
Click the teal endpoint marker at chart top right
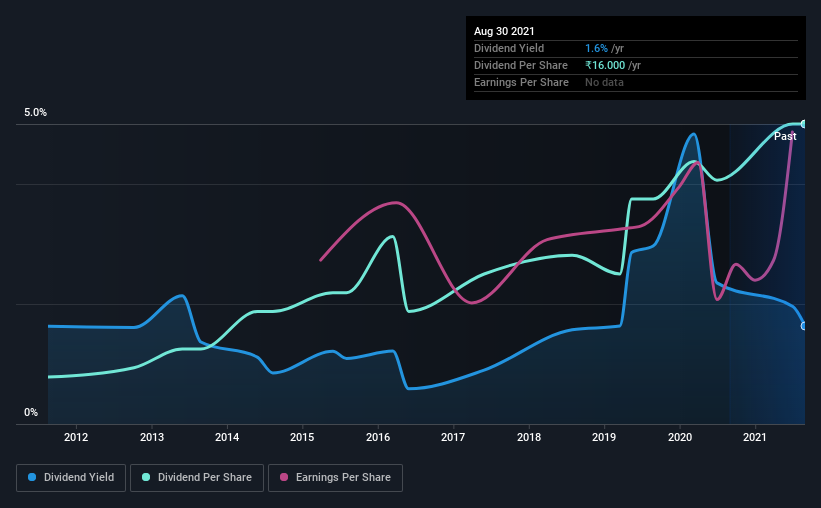804,124
